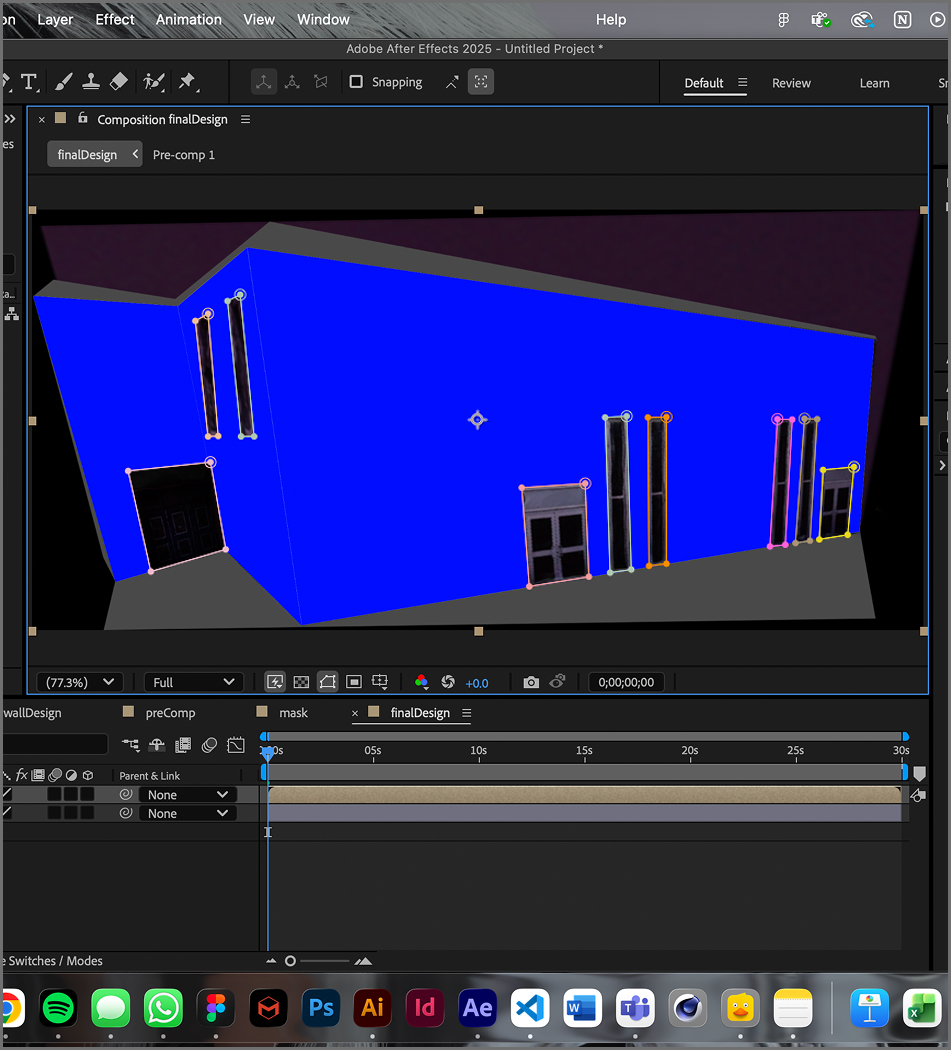Image resolution: width=951 pixels, height=1050 pixels.
Task: Select the Type tool
Action: tap(29, 82)
